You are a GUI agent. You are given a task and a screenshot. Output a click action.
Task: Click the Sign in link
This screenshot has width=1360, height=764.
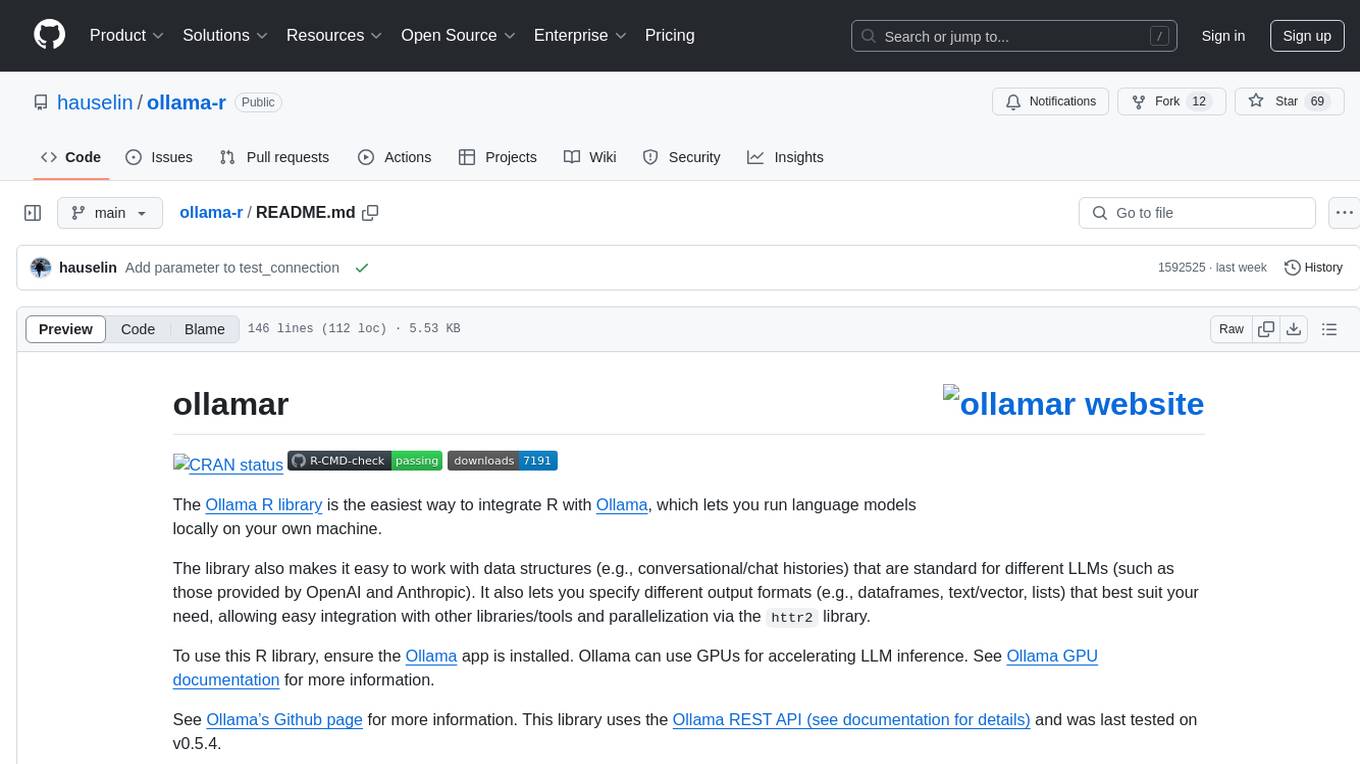(x=1223, y=36)
